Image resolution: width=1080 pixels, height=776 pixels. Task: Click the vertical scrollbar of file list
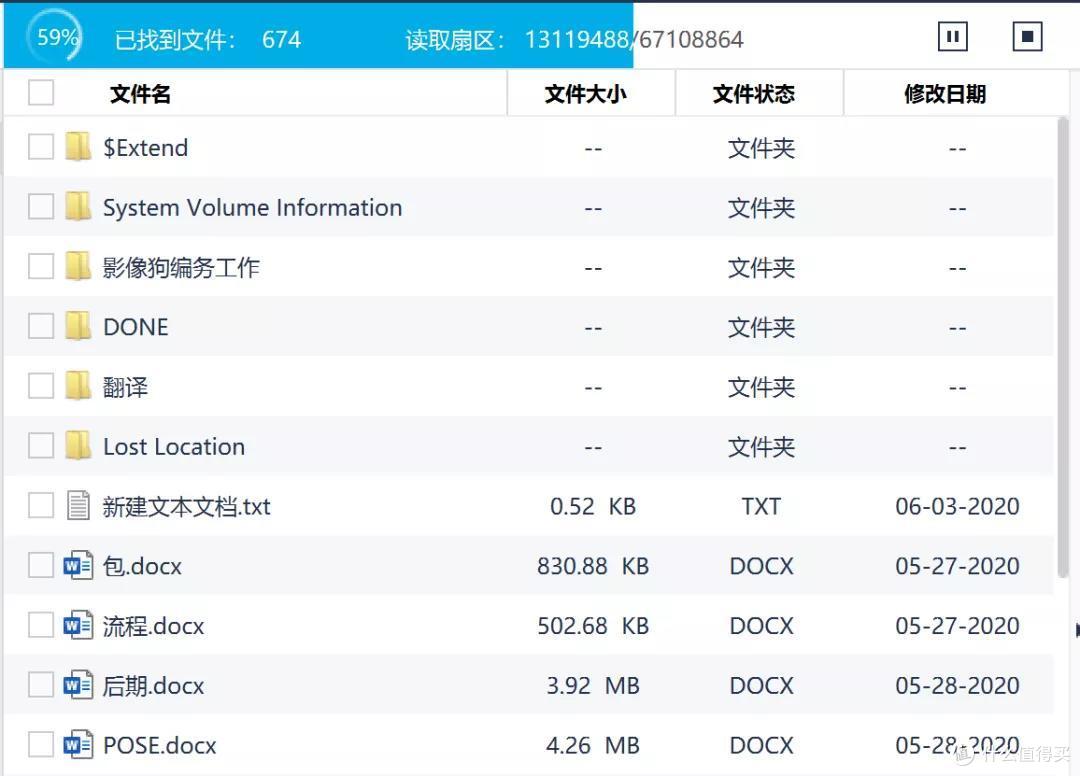click(1063, 348)
